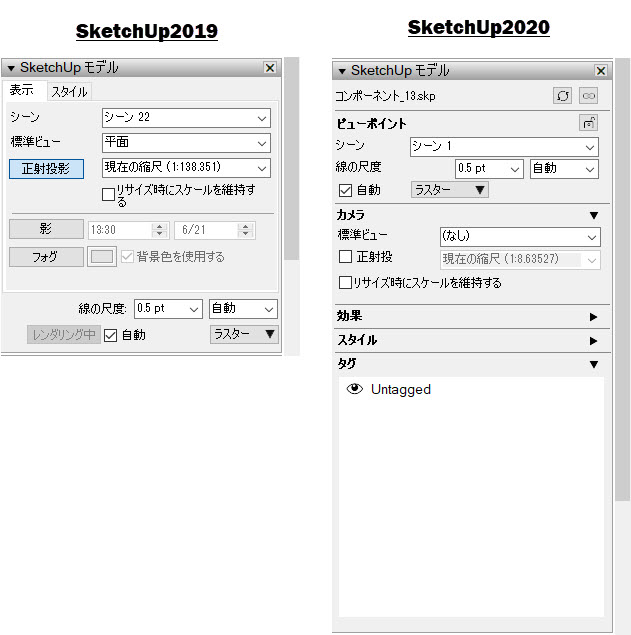Collapse the カメラ section
This screenshot has width=631, height=635.
(x=594, y=215)
